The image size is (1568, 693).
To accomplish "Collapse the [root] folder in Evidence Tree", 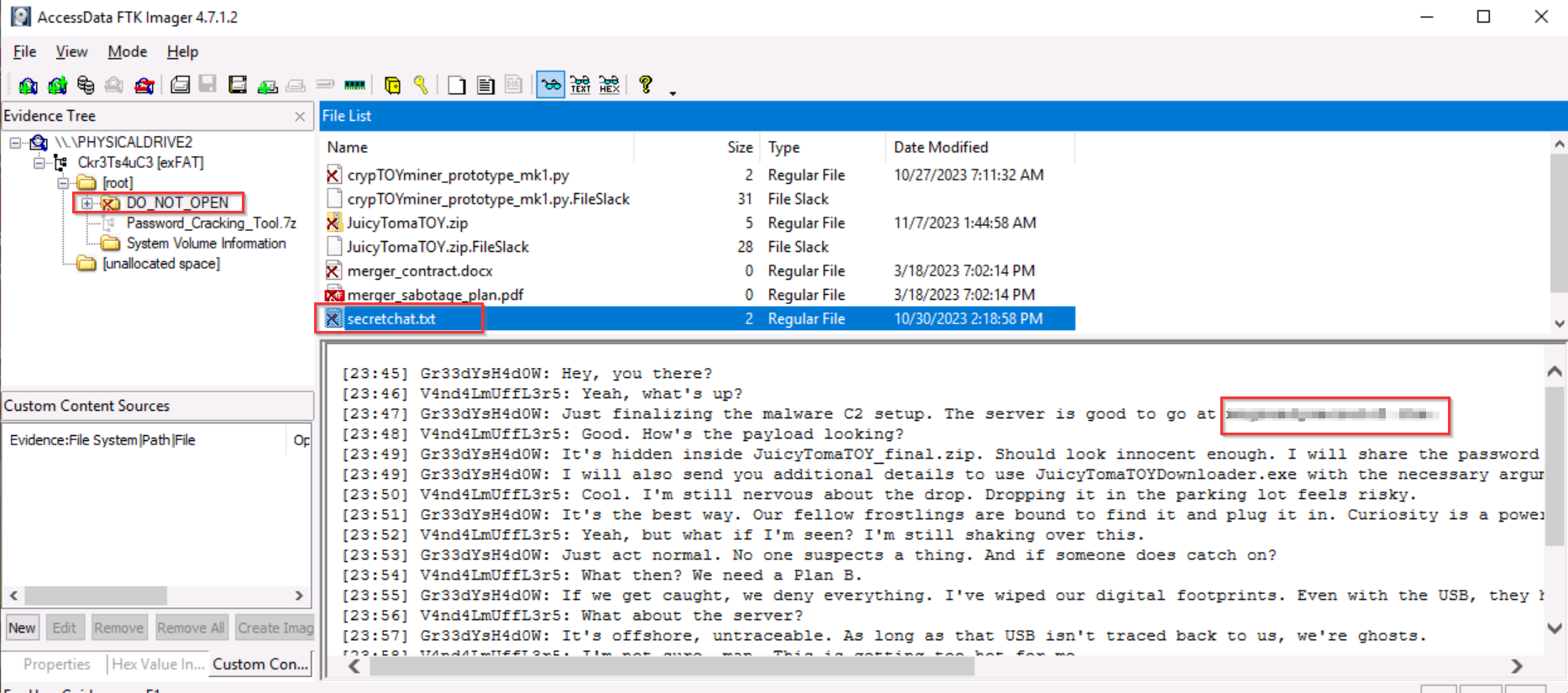I will click(x=63, y=183).
